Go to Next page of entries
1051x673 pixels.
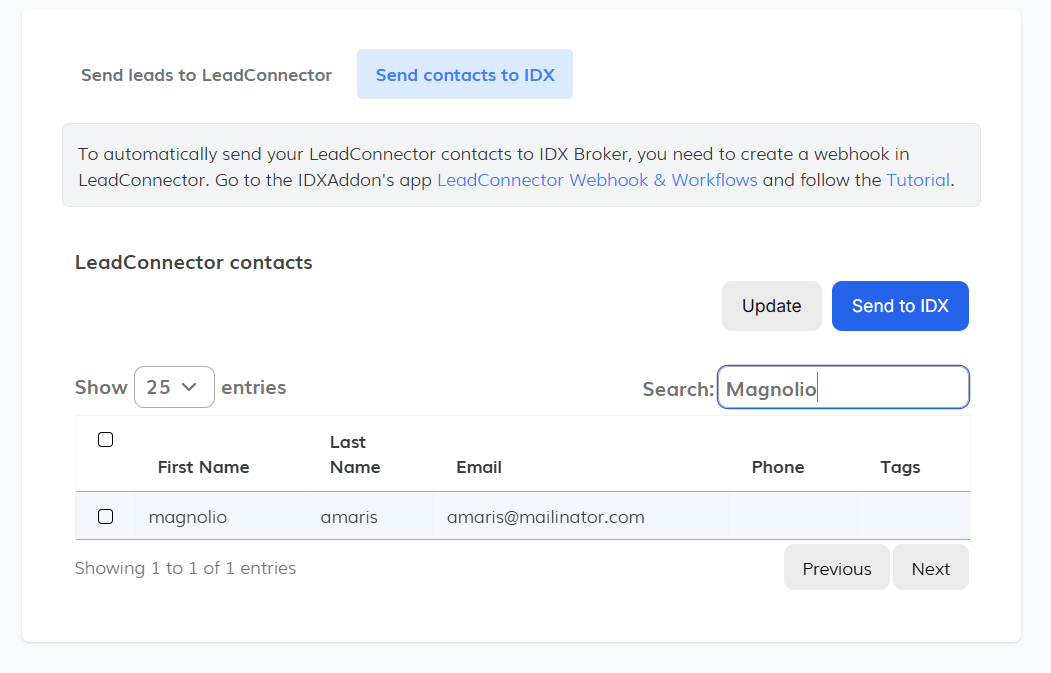click(930, 568)
